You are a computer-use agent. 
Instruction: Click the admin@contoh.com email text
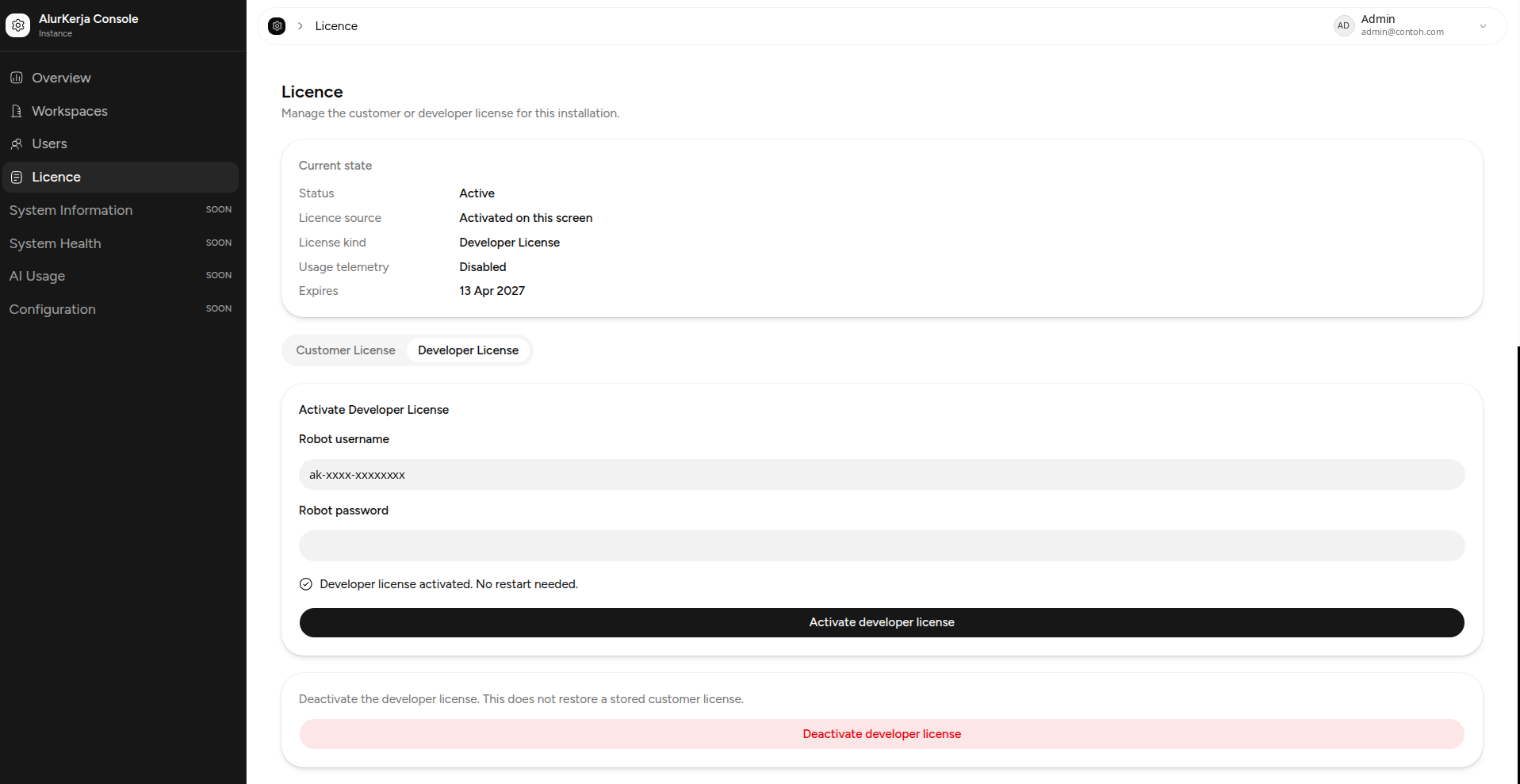coord(1402,33)
